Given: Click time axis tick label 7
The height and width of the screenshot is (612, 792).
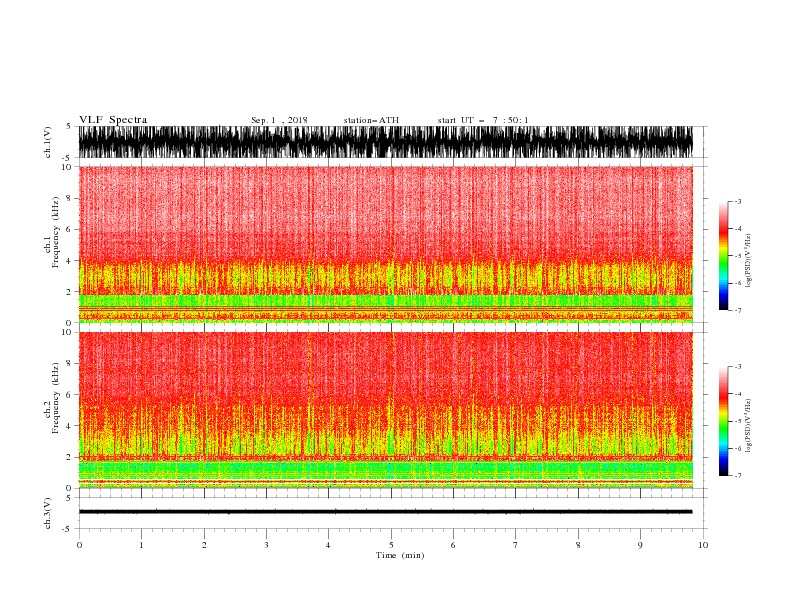Looking at the screenshot, I should (516, 545).
